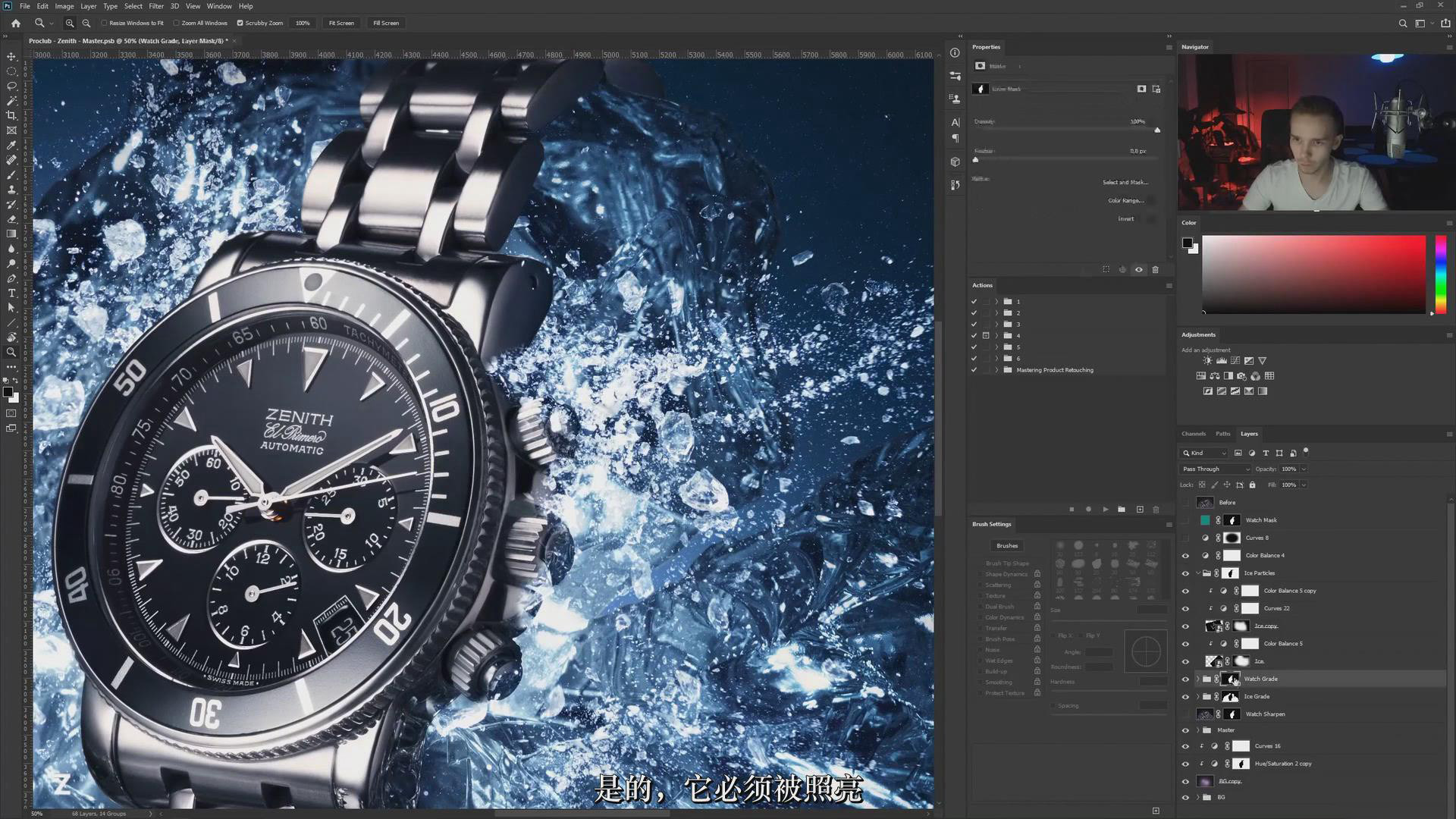This screenshot has height=819, width=1456.
Task: Select the Eyedropper tool
Action: [x=11, y=145]
